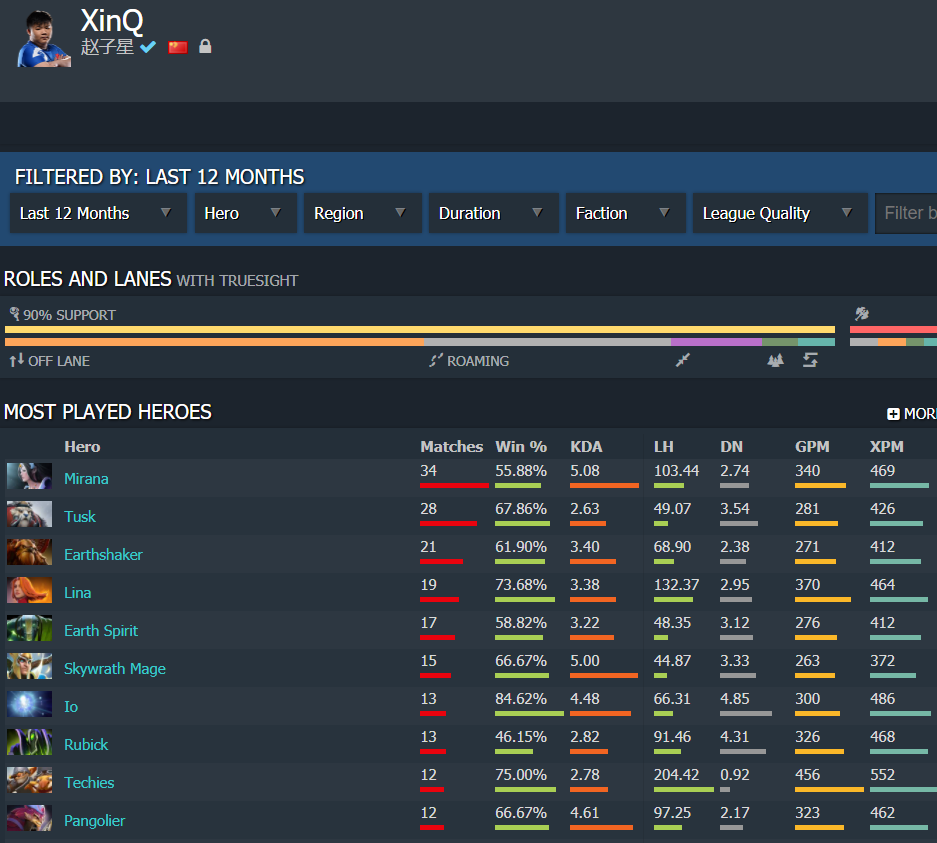Click the China flag icon
Screen dimensions: 937x843
pos(178,47)
